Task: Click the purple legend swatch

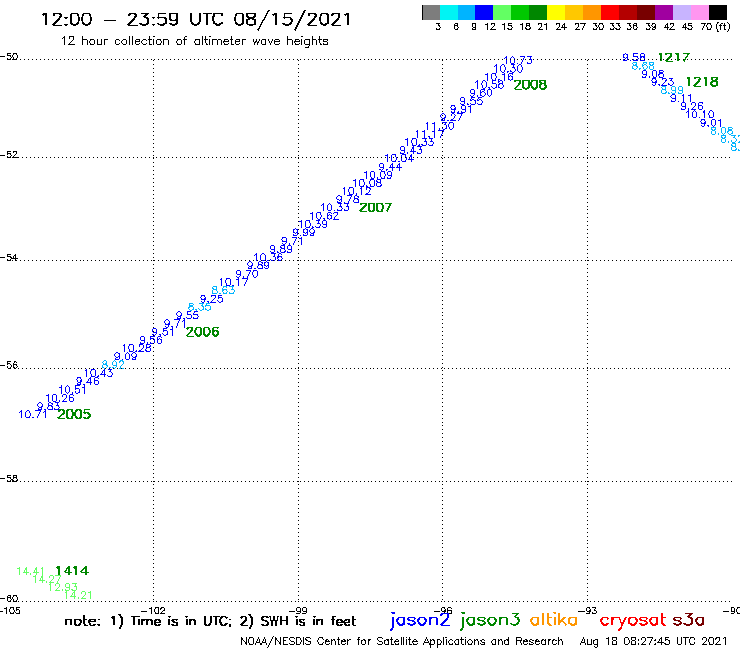Action: click(x=664, y=12)
